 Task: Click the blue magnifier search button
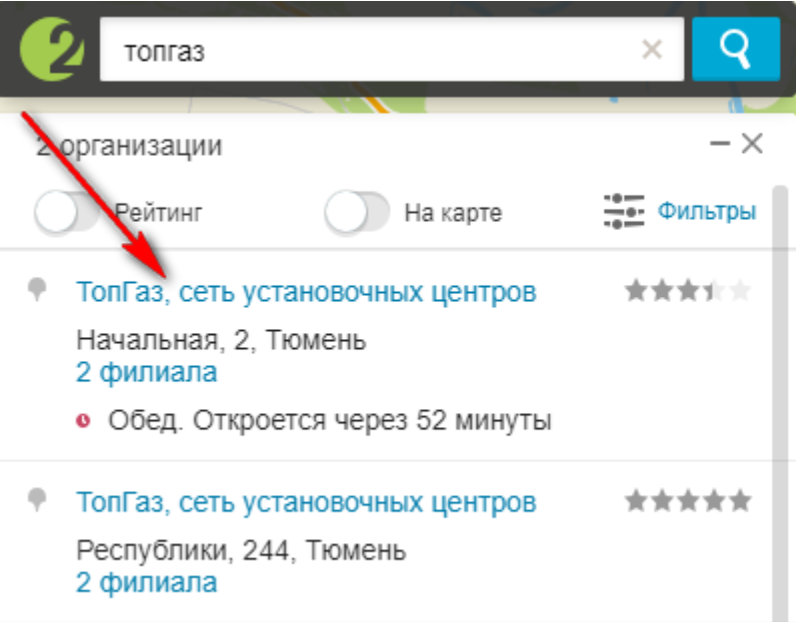[735, 49]
